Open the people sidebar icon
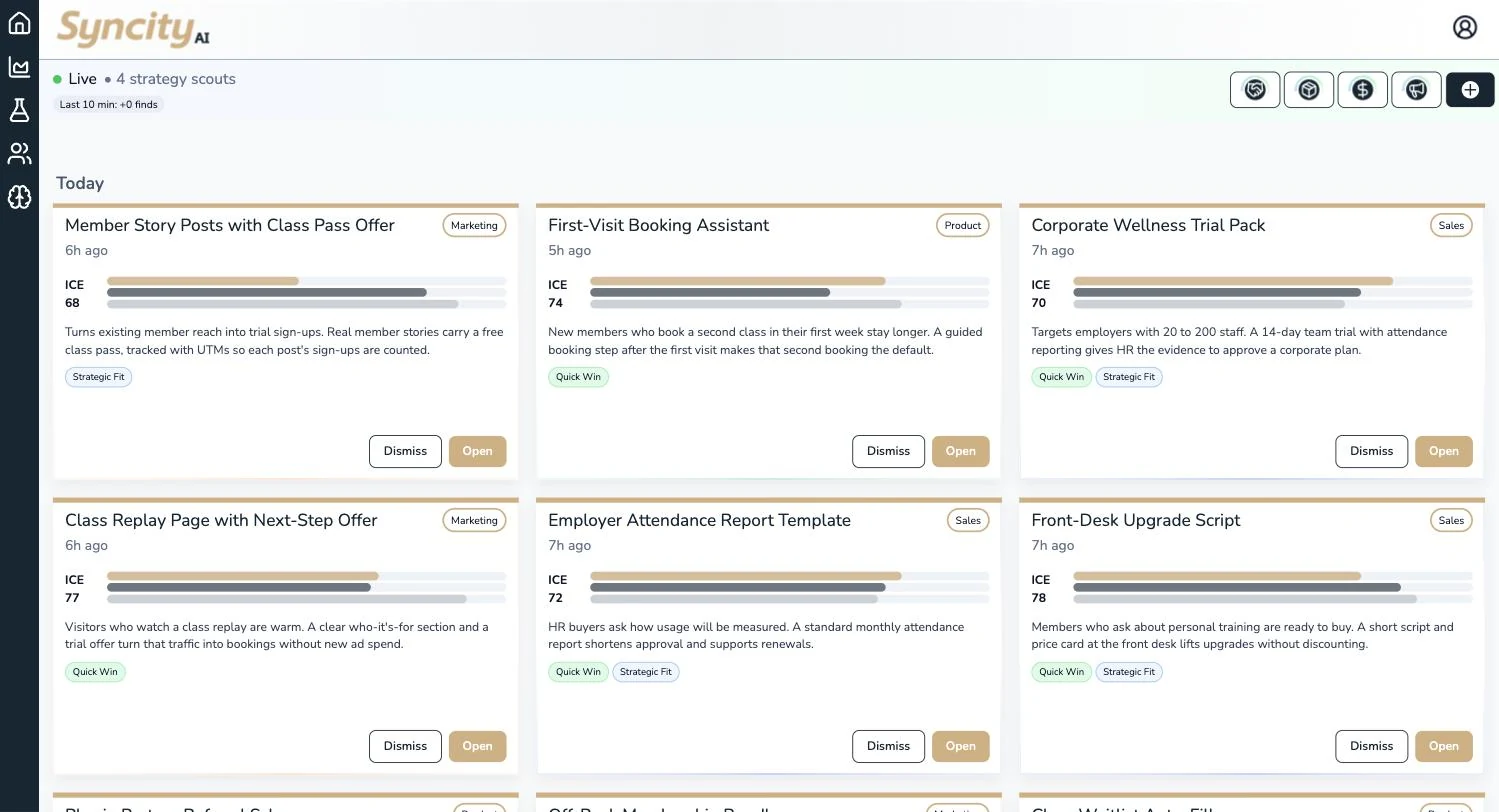The width and height of the screenshot is (1499, 812). coord(19,153)
